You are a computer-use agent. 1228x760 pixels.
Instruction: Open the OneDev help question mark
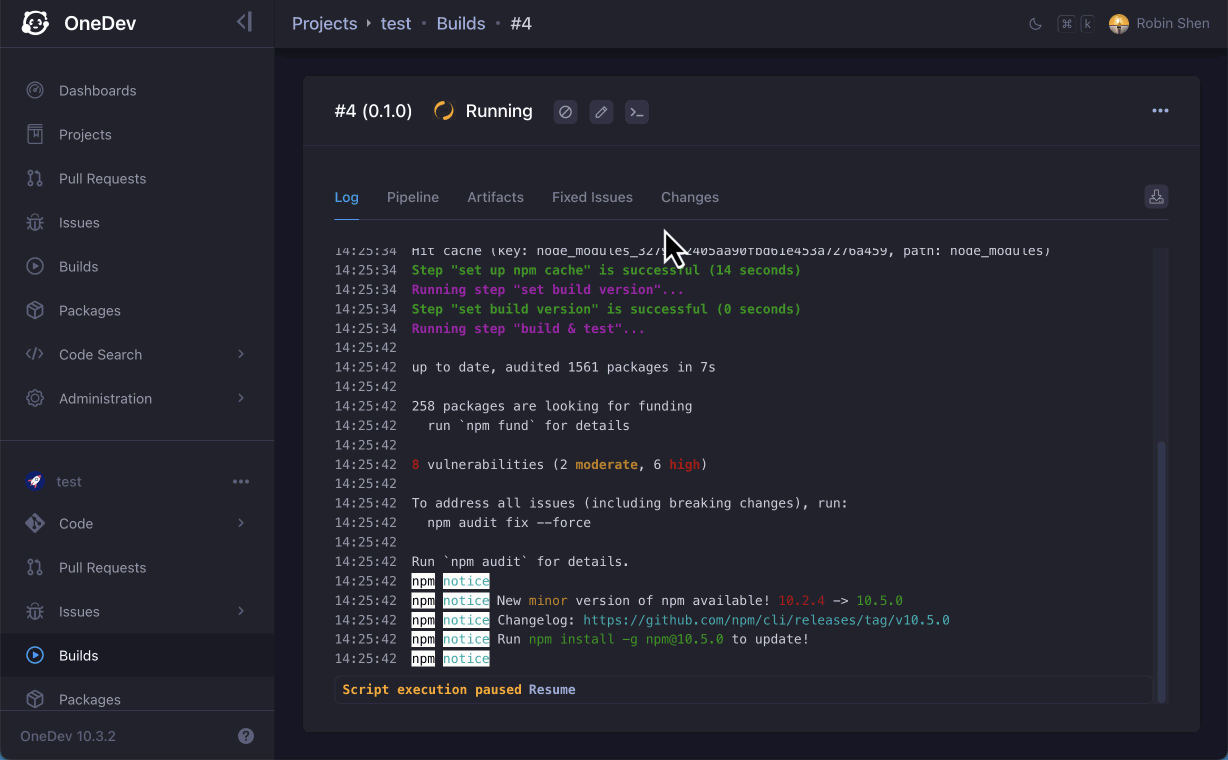(246, 736)
